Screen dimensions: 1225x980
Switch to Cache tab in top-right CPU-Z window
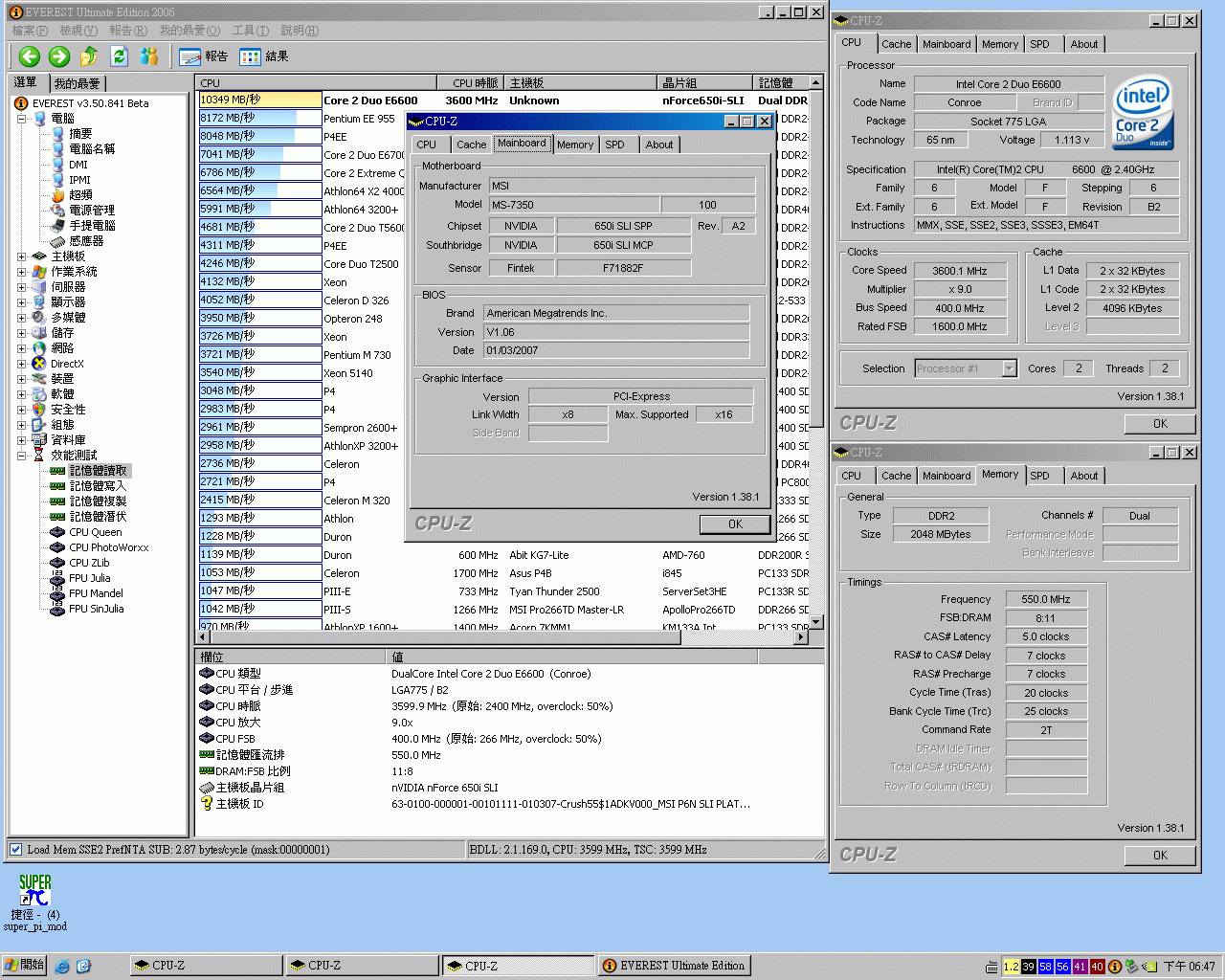coord(896,44)
